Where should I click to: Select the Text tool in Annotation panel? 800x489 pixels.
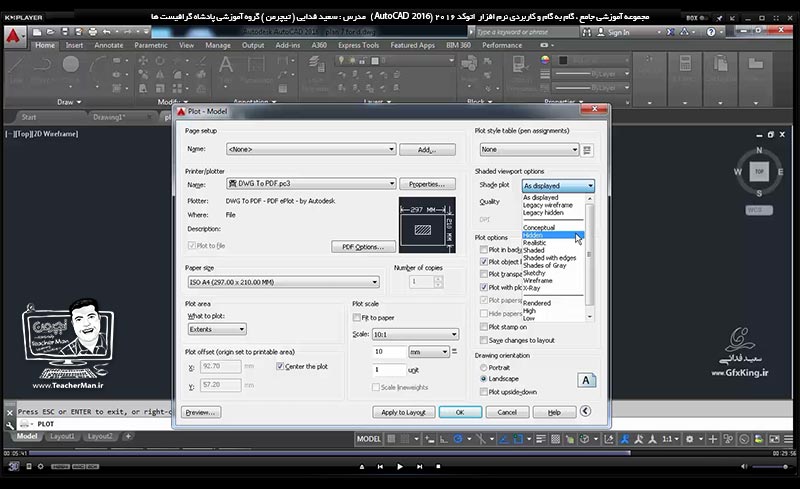[x=226, y=65]
